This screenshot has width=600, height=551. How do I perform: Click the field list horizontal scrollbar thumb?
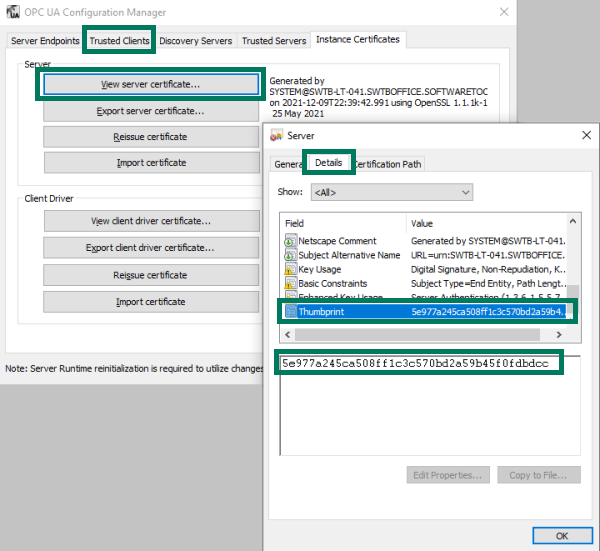[x=417, y=335]
